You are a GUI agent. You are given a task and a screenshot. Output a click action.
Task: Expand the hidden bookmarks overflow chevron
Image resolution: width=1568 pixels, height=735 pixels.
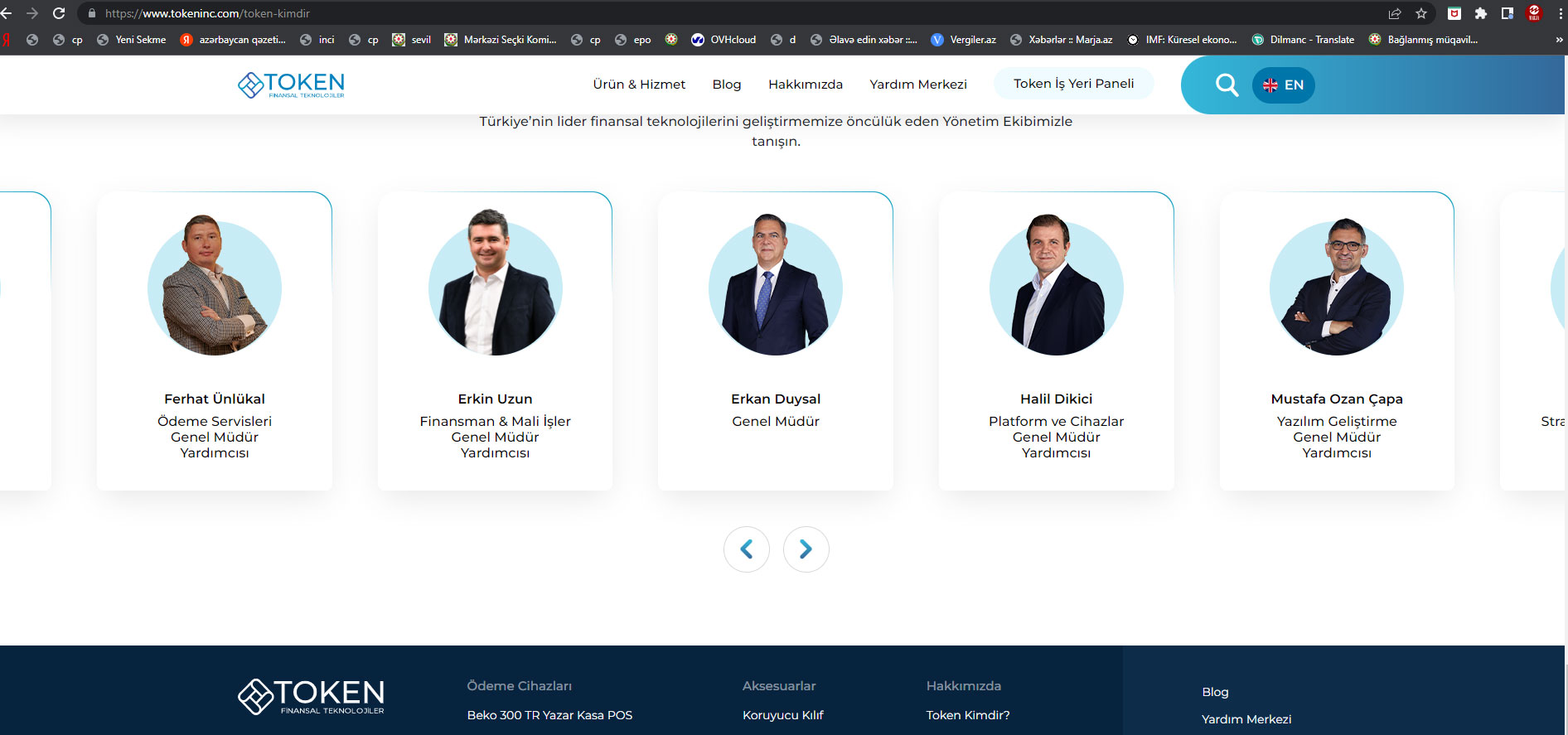(x=1559, y=40)
